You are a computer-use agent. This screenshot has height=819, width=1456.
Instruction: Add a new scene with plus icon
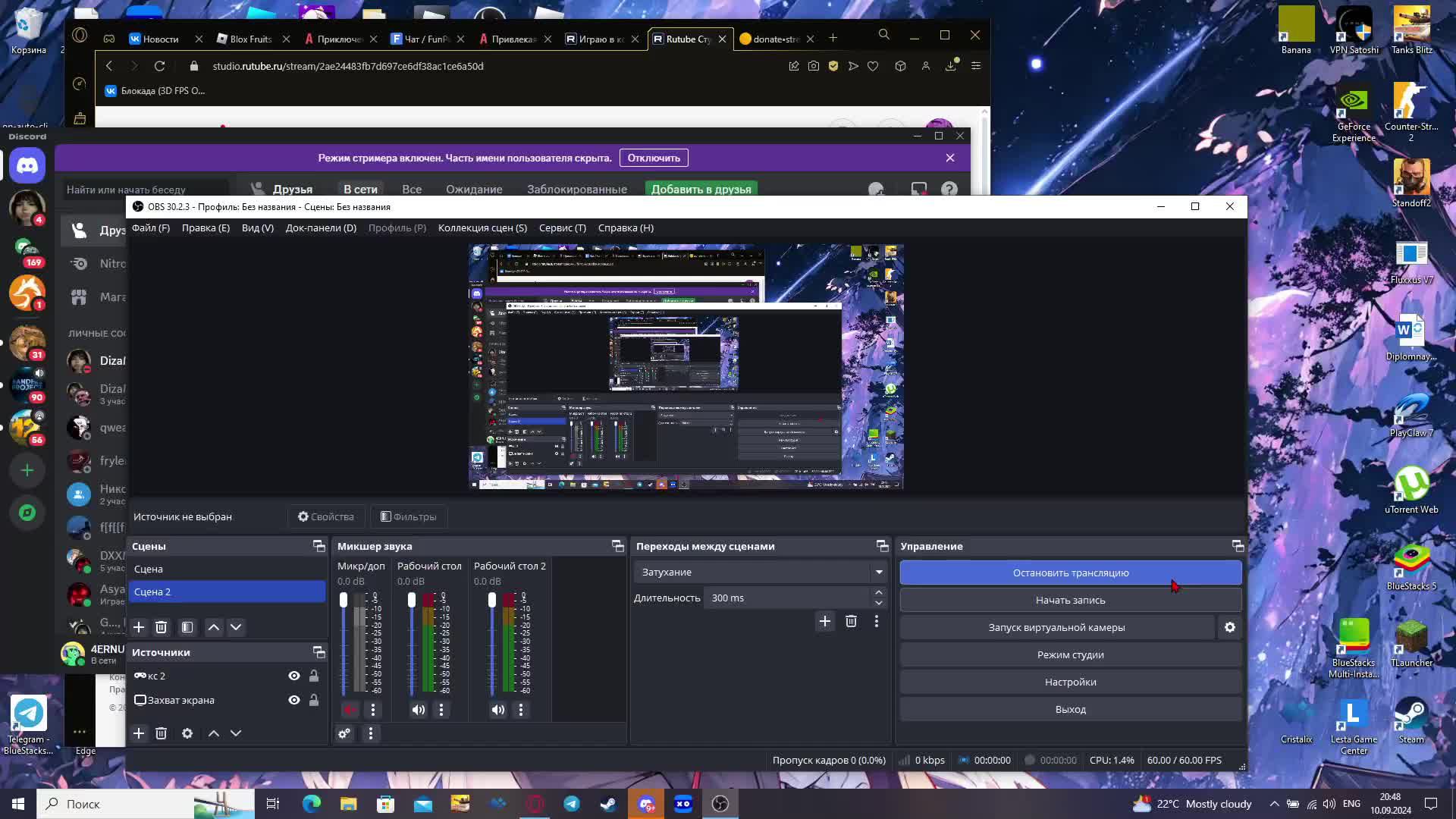tap(139, 627)
